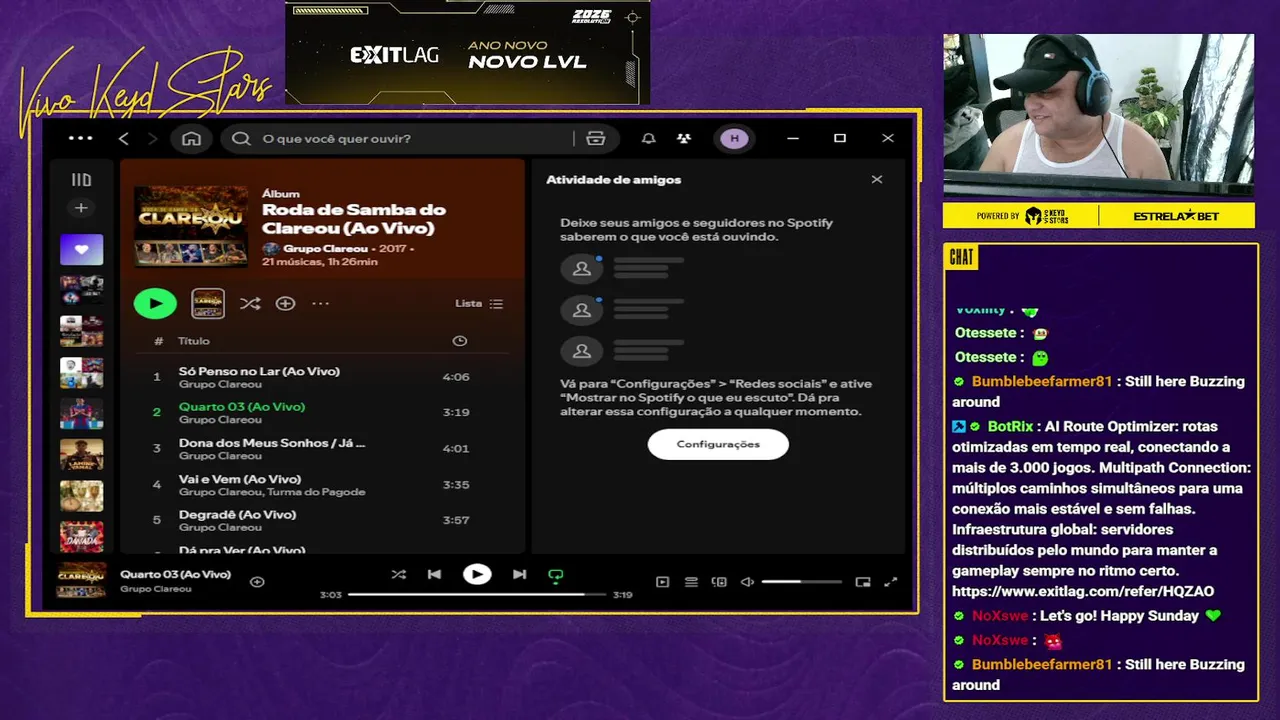Expand the Your Library sidebar
The image size is (1280, 720).
(x=81, y=180)
